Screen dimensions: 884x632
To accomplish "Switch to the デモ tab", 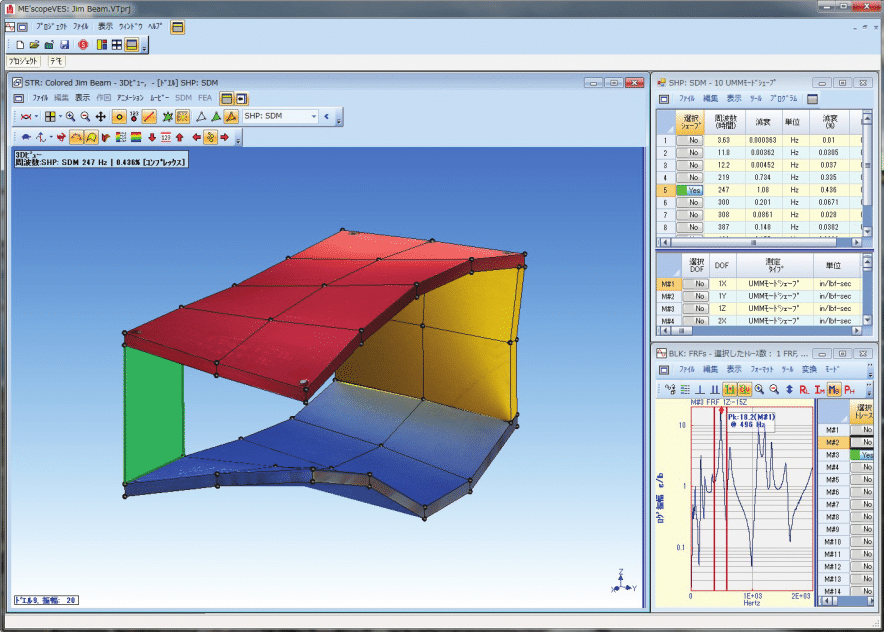I will pyautogui.click(x=57, y=62).
